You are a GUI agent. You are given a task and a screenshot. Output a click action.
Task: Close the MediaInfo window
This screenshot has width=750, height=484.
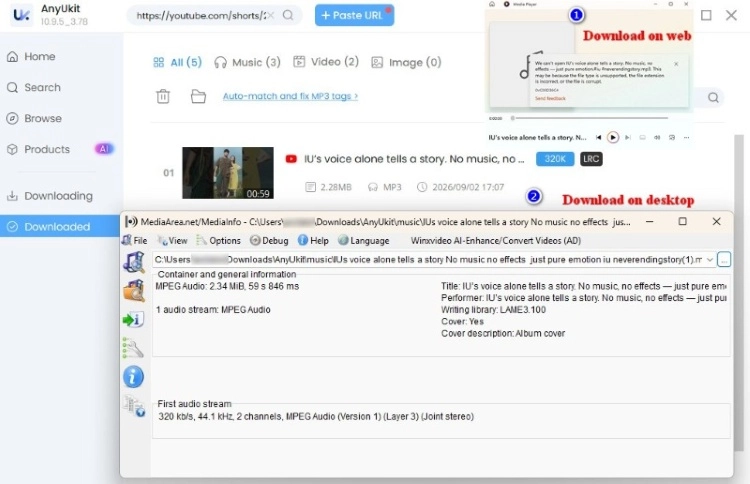[717, 221]
